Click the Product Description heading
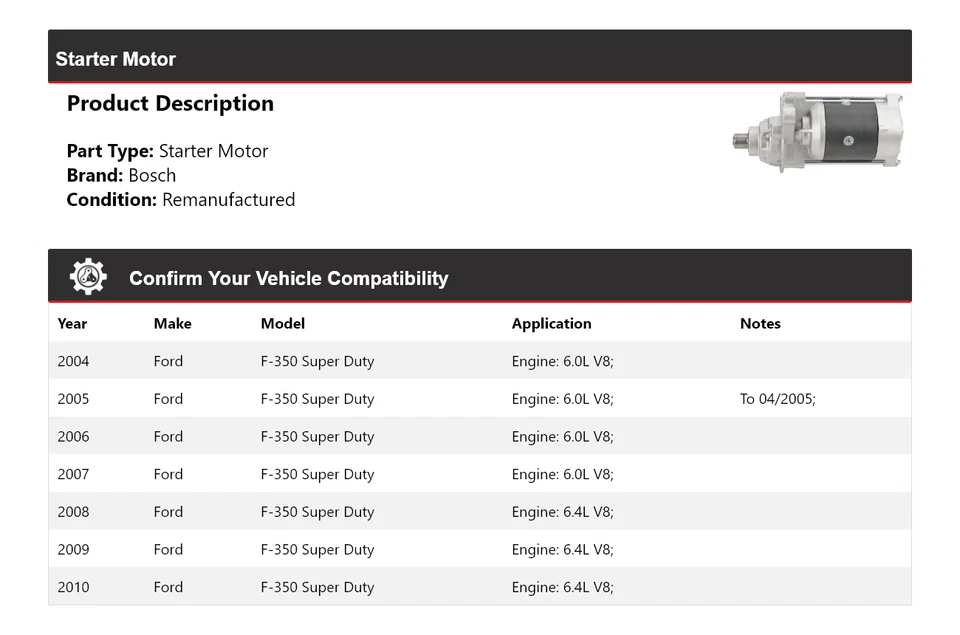This screenshot has height=635, width=960. pos(170,103)
